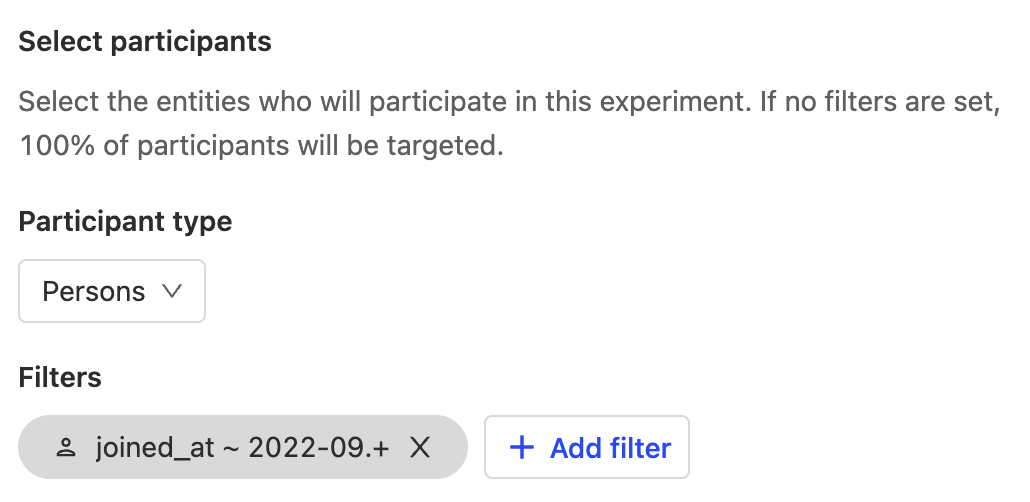Select the word Persons in the dropdown
The height and width of the screenshot is (502, 1030).
click(93, 291)
